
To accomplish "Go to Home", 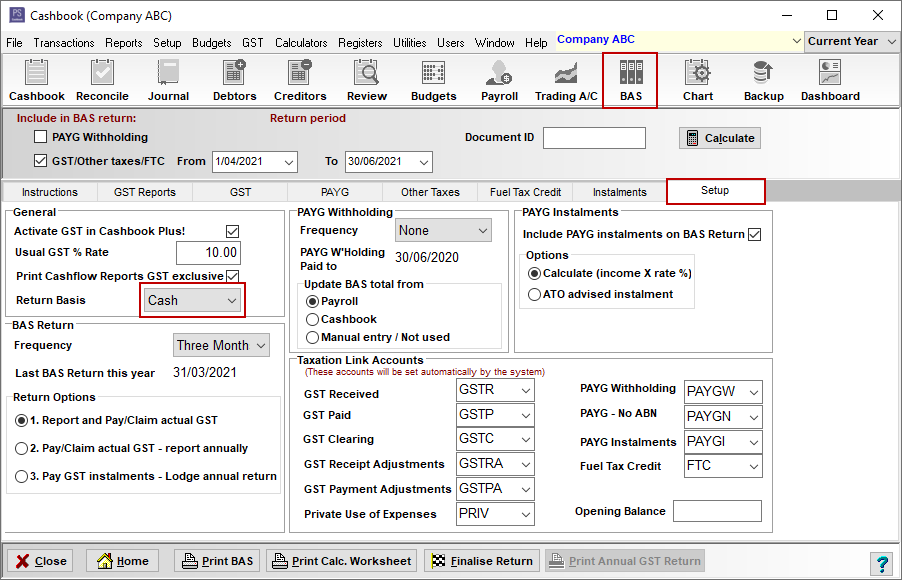I will [123, 561].
